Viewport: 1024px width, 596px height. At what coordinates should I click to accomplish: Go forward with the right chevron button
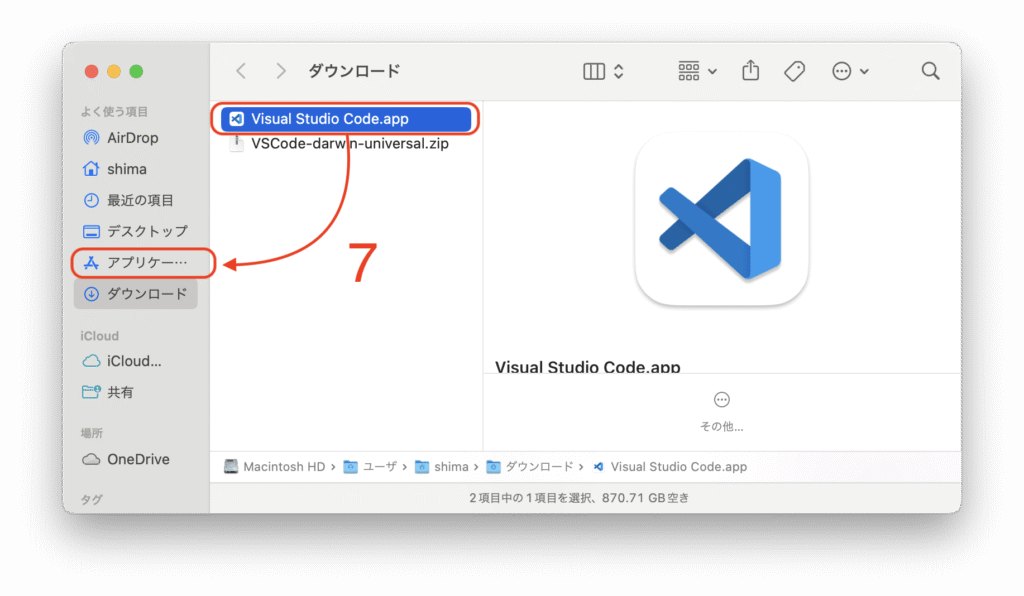281,71
